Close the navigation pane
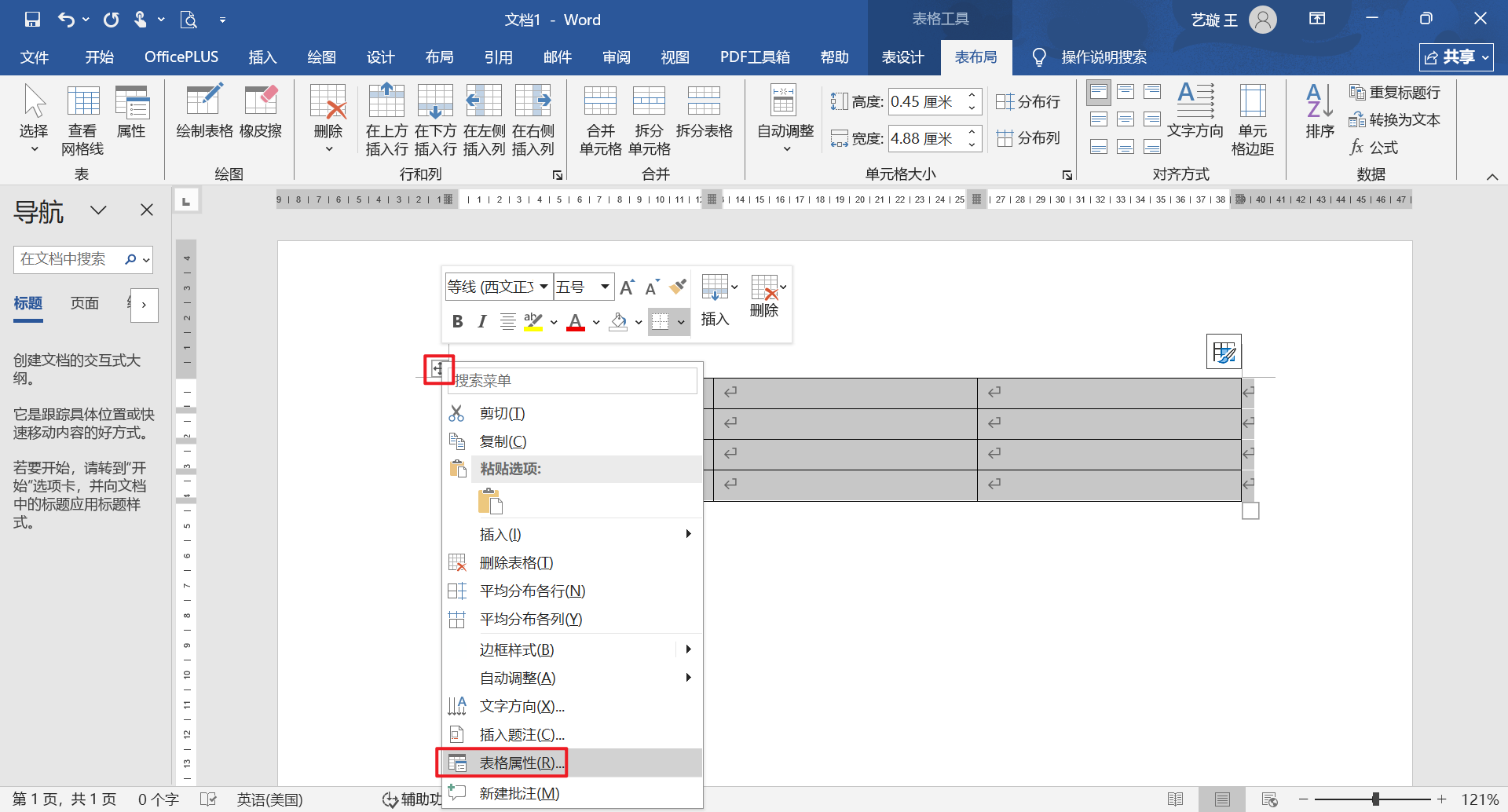This screenshot has height=812, width=1508. click(147, 210)
